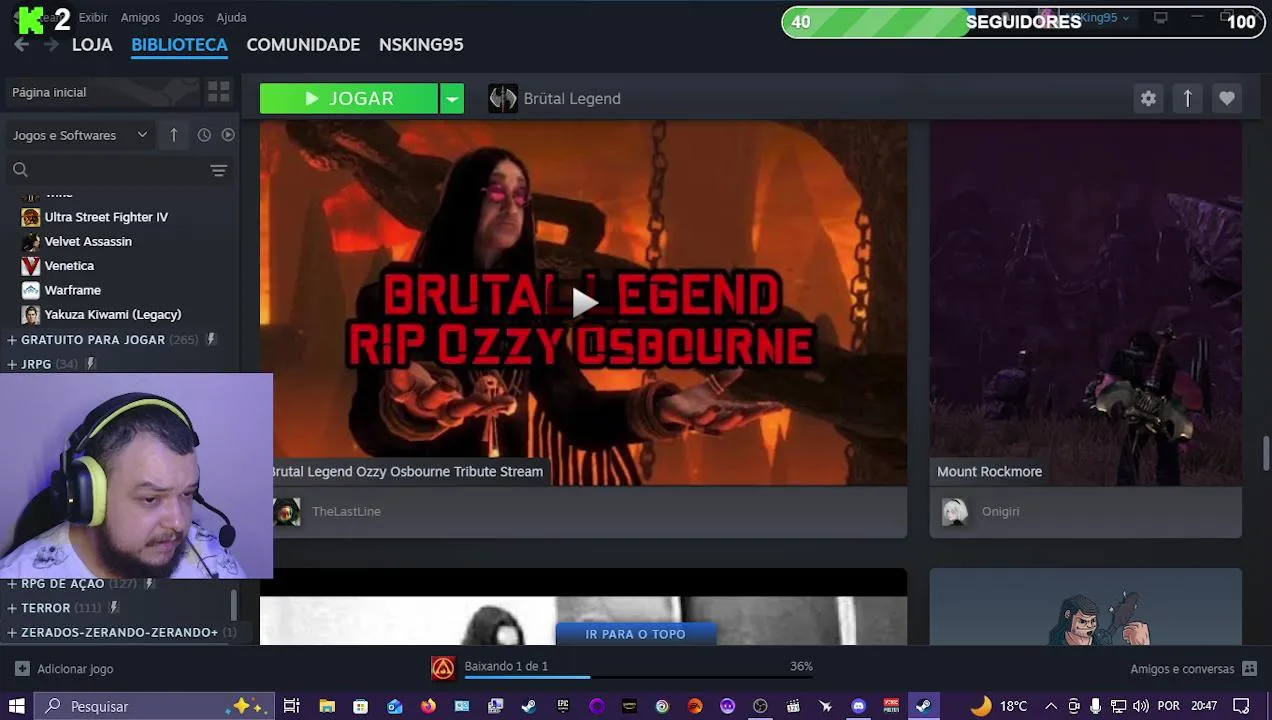Click the download progress bar
Viewport: 1272px width, 720px height.
click(x=638, y=678)
